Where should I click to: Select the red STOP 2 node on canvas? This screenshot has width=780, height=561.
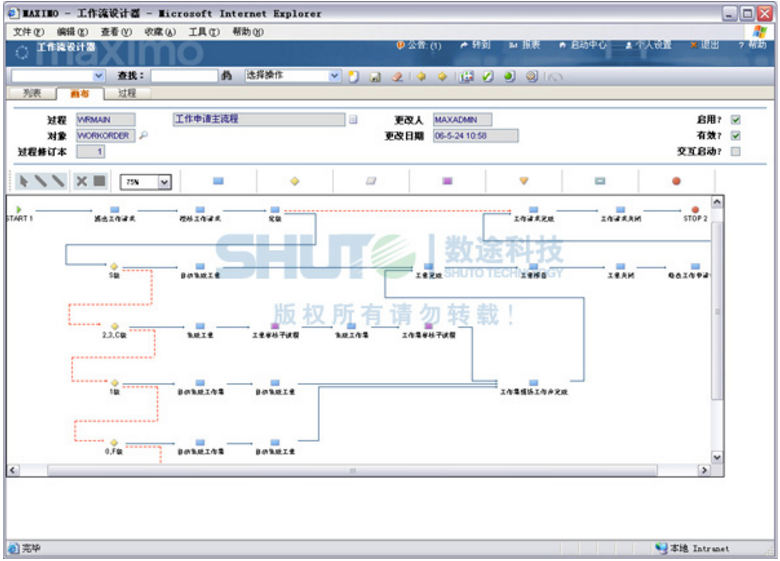click(695, 210)
